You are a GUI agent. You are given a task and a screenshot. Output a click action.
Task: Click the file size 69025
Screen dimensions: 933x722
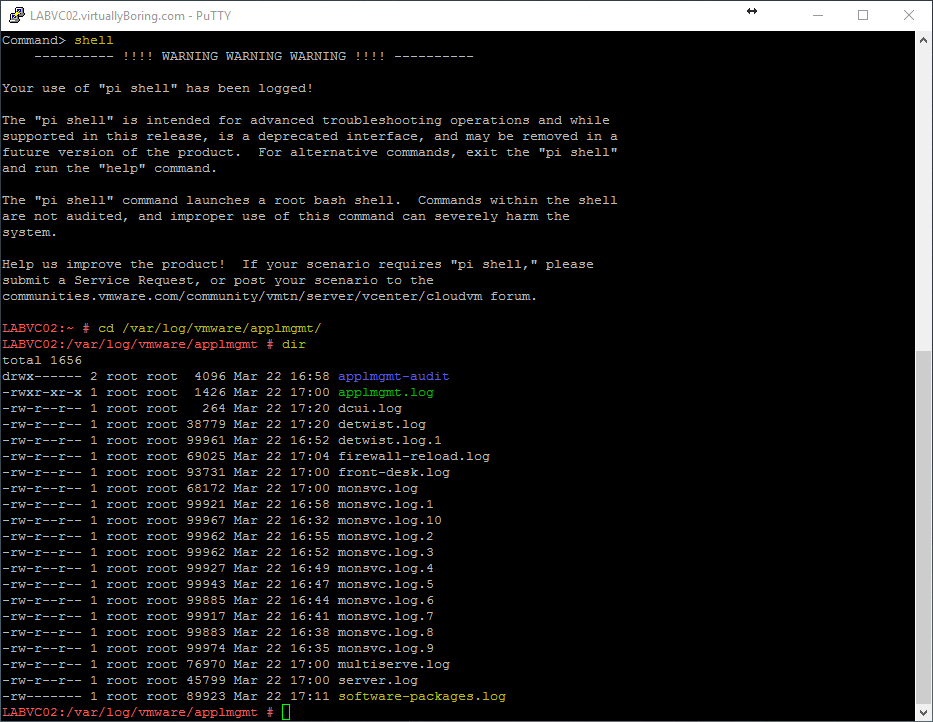click(x=206, y=457)
